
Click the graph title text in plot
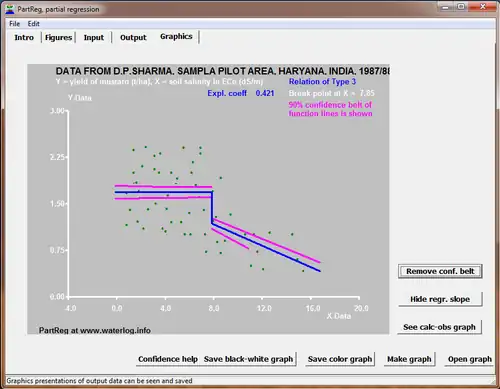tap(222, 71)
